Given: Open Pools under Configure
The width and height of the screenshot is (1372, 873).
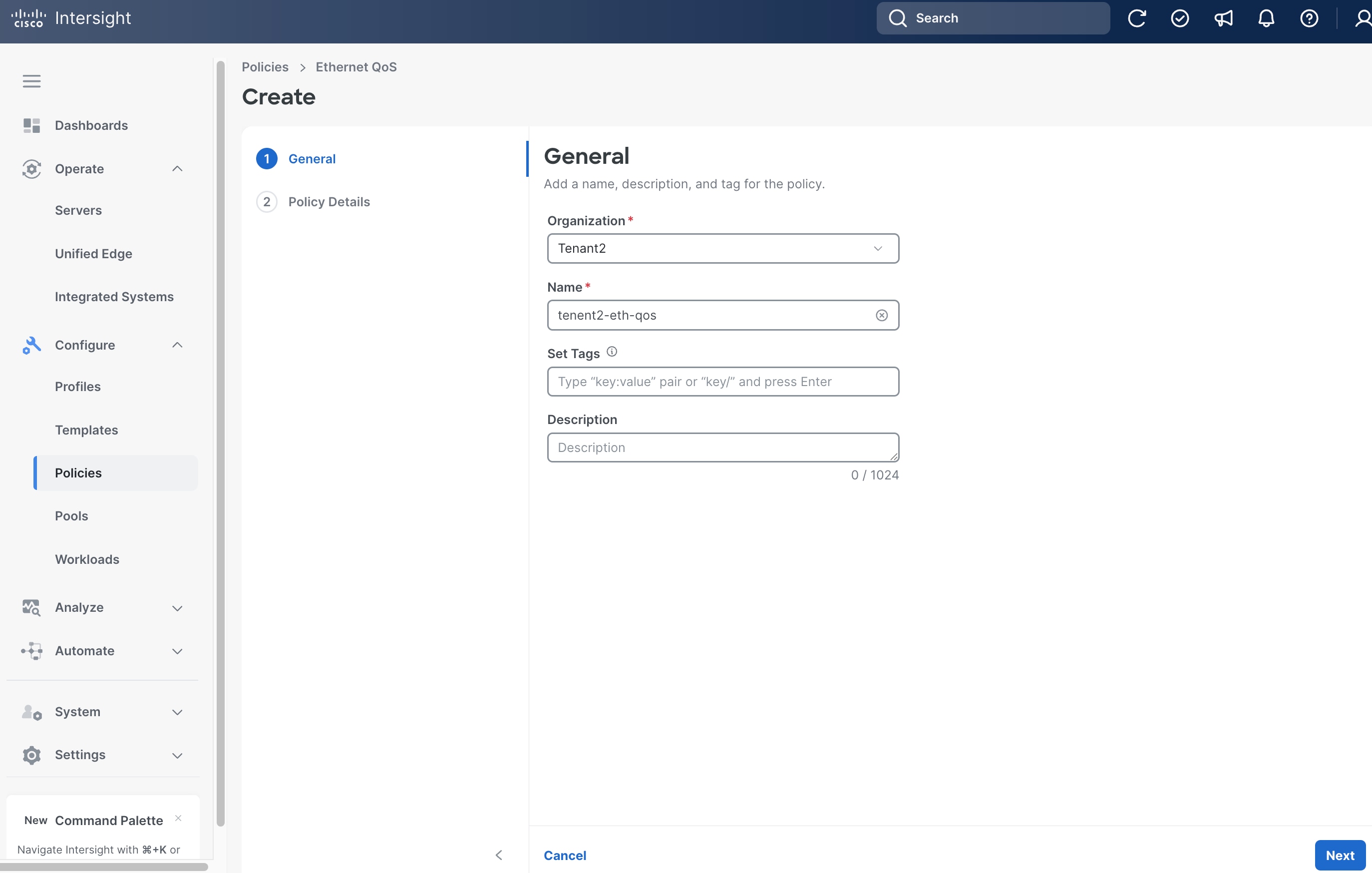Looking at the screenshot, I should pyautogui.click(x=71, y=516).
